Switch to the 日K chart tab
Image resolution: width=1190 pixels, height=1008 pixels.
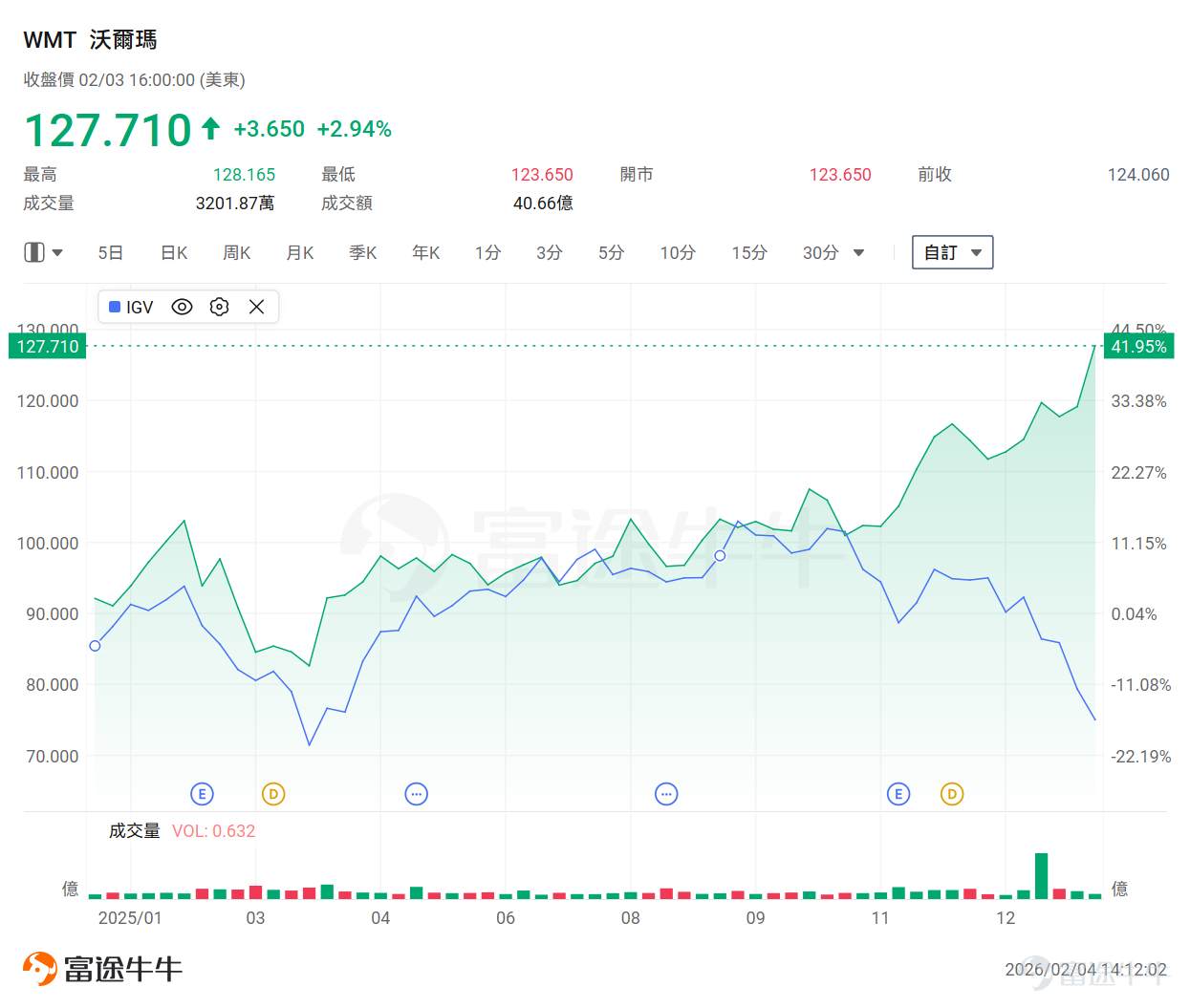(174, 252)
